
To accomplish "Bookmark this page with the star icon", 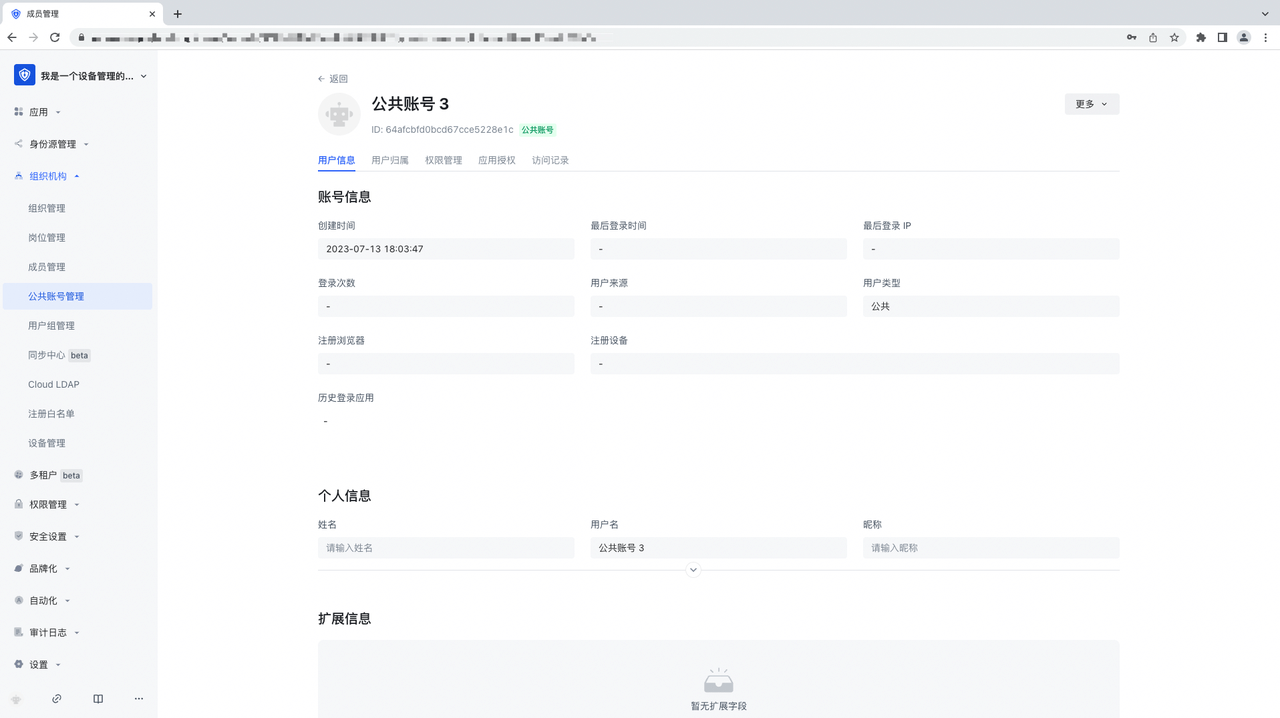I will [1174, 37].
